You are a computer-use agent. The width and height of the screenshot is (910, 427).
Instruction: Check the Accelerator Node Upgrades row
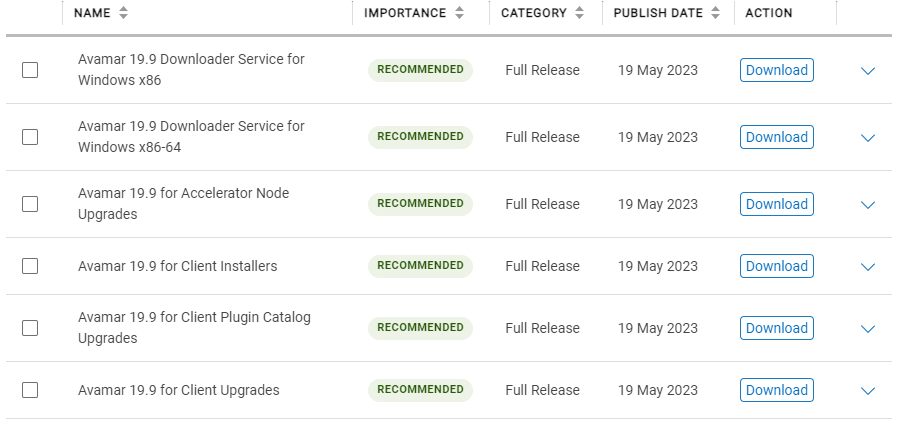30,204
